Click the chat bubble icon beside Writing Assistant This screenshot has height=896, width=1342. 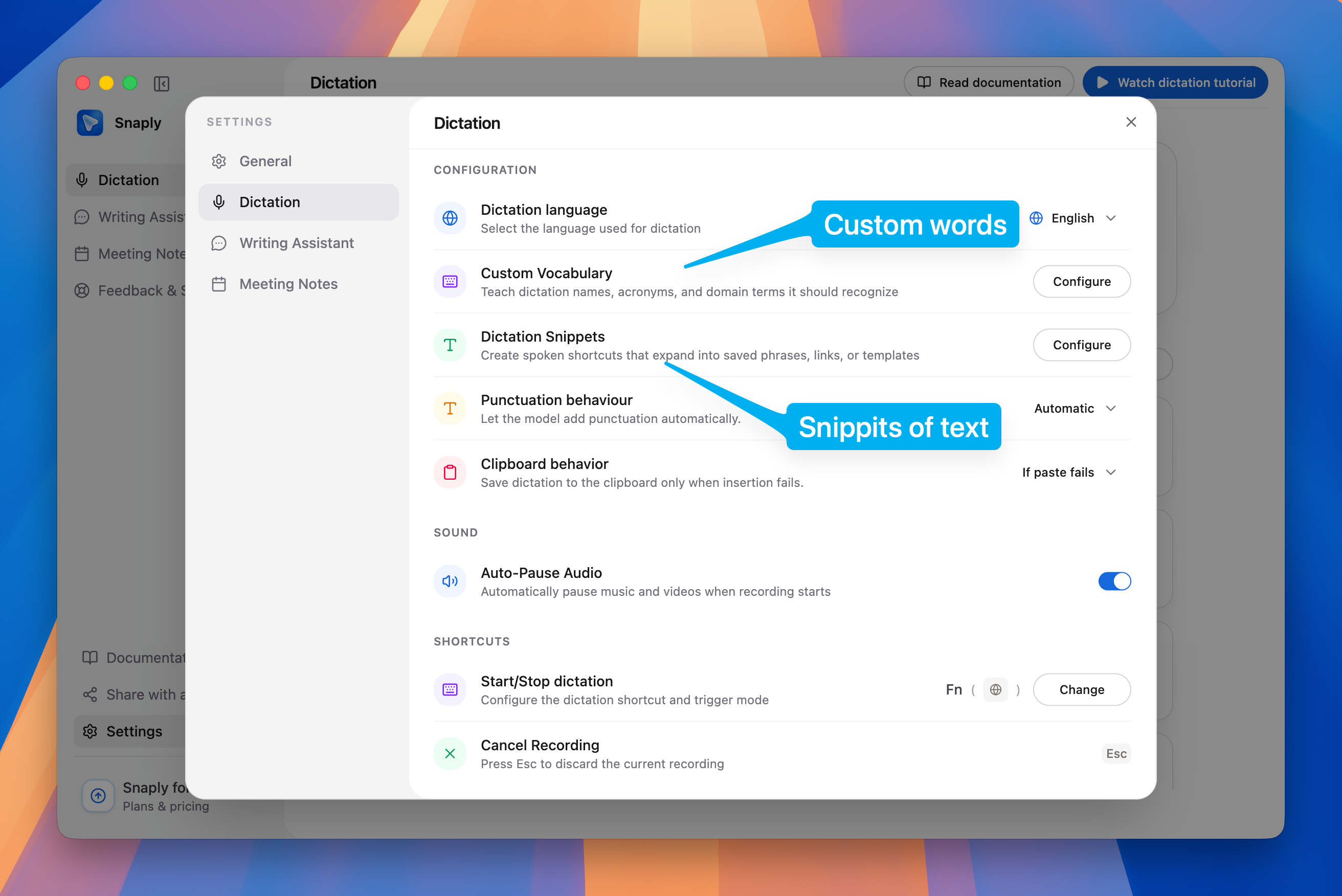tap(219, 243)
